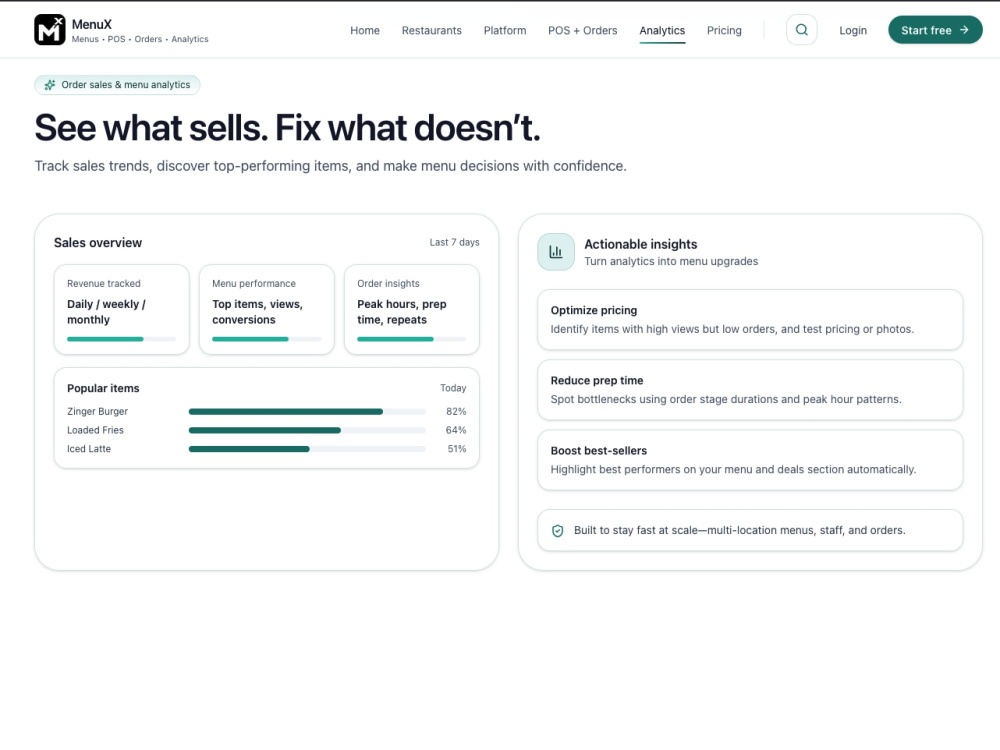Click the Login link
Image resolution: width=1000 pixels, height=750 pixels.
click(x=853, y=31)
